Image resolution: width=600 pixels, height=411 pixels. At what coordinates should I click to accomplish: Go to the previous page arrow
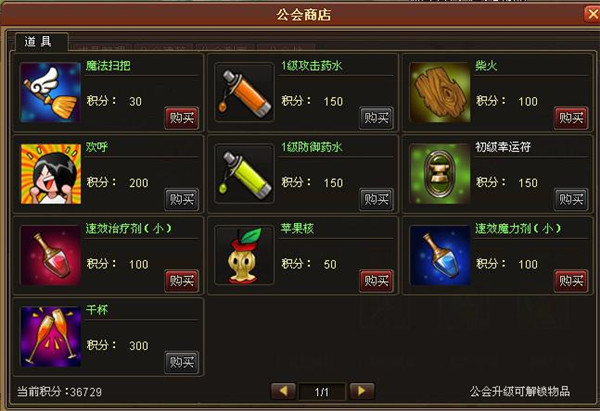pyautogui.click(x=283, y=391)
